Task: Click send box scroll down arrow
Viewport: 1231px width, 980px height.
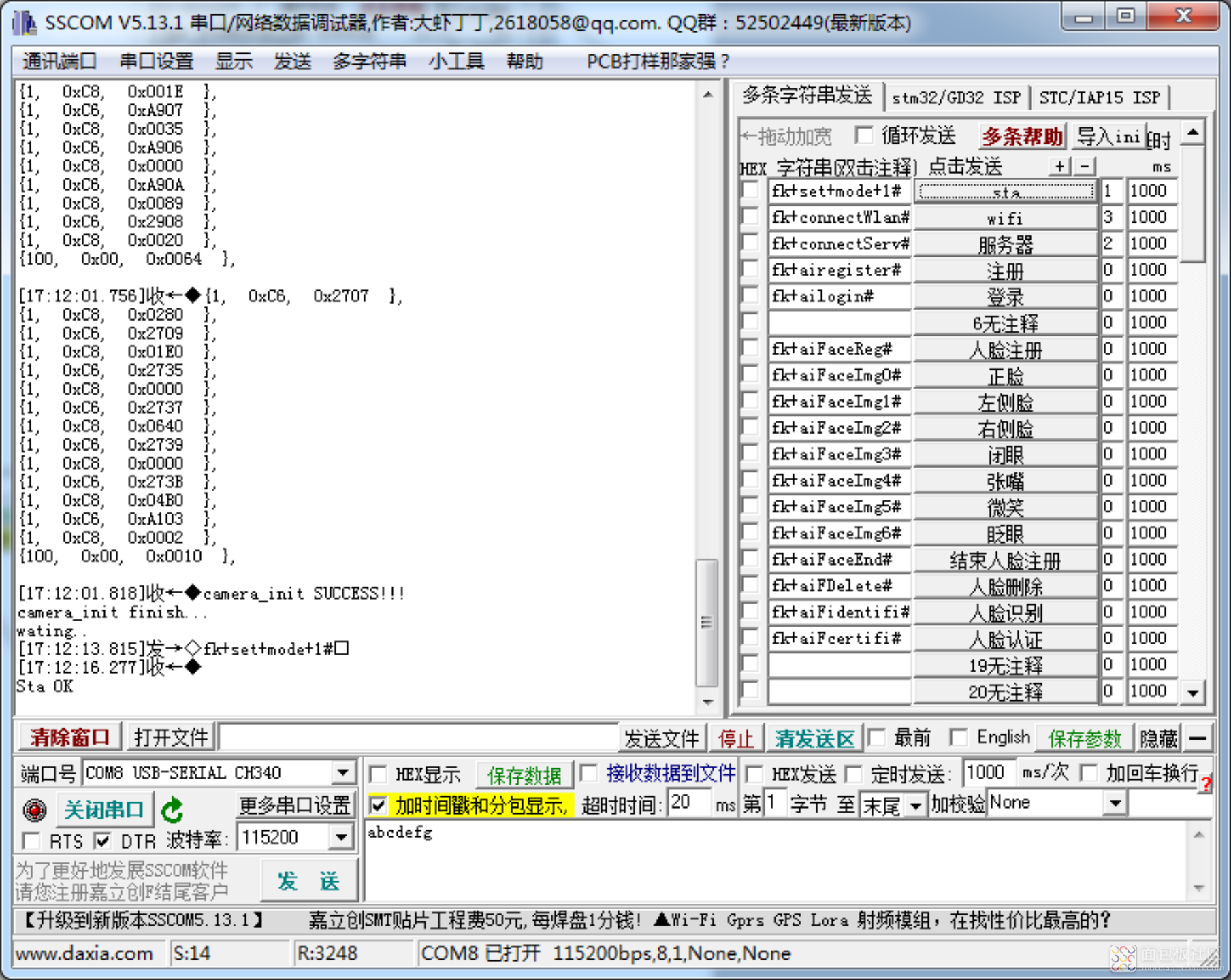Action: (x=1199, y=888)
